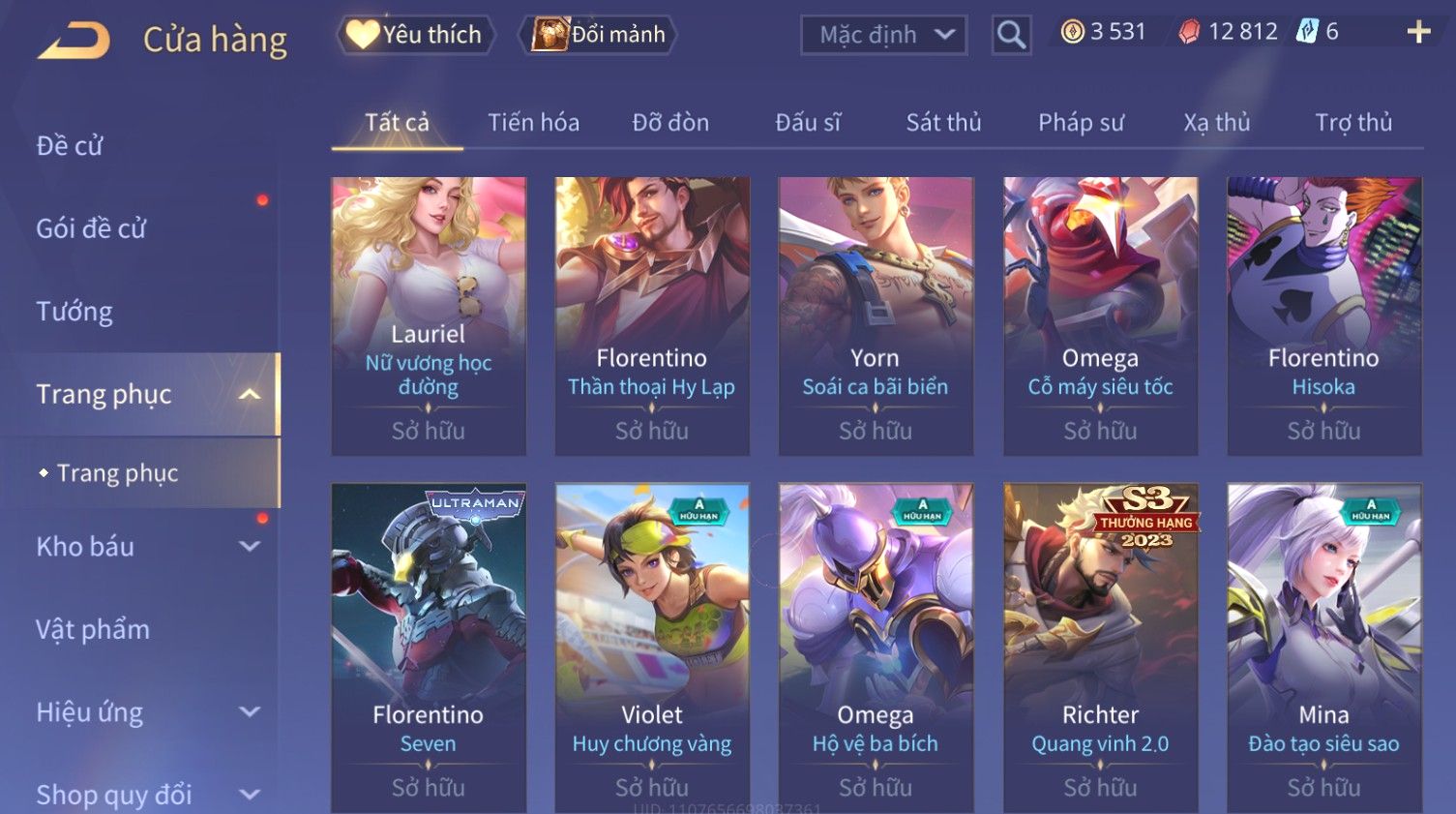Open the search magnifier icon

tap(1011, 36)
